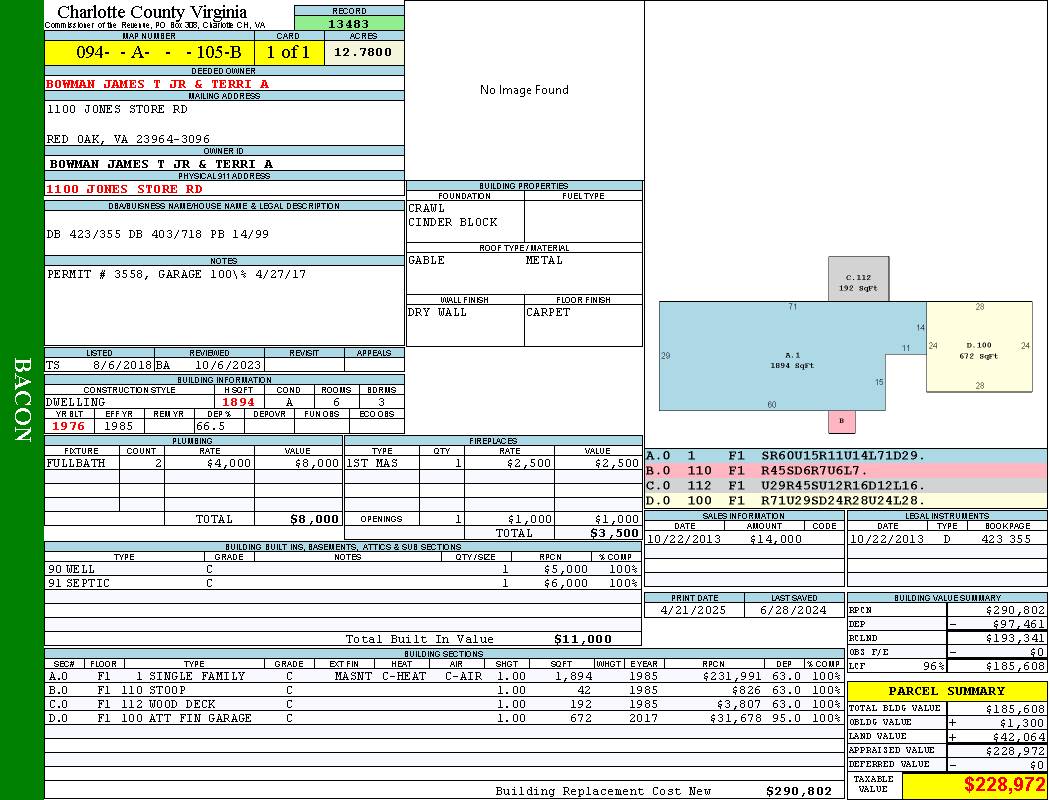Viewport: 1050px width, 800px height.
Task: Click the 100 ATT FIN GARAGE row
Action: coord(444,718)
